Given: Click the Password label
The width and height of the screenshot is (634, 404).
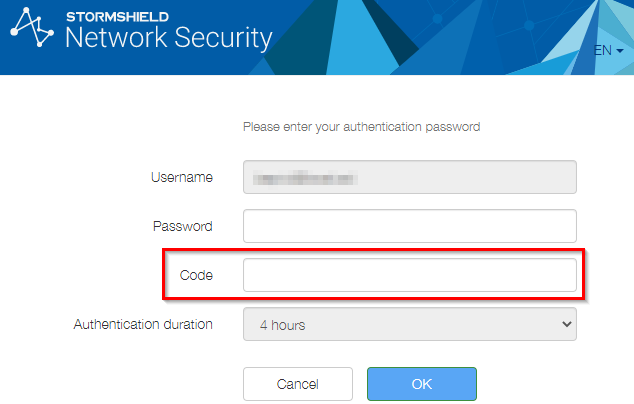Looking at the screenshot, I should coord(182,226).
